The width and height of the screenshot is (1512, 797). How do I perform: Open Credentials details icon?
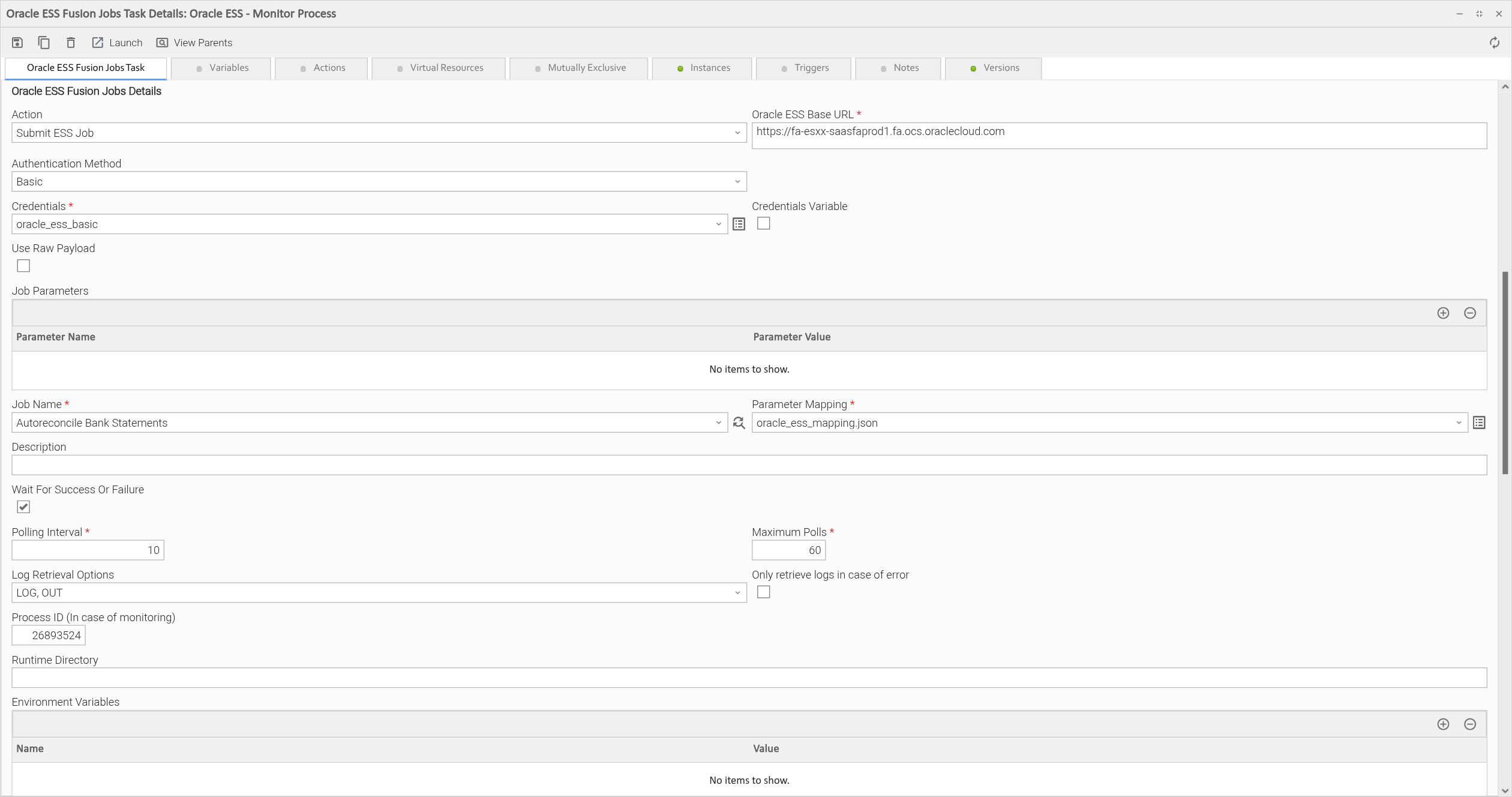(739, 224)
